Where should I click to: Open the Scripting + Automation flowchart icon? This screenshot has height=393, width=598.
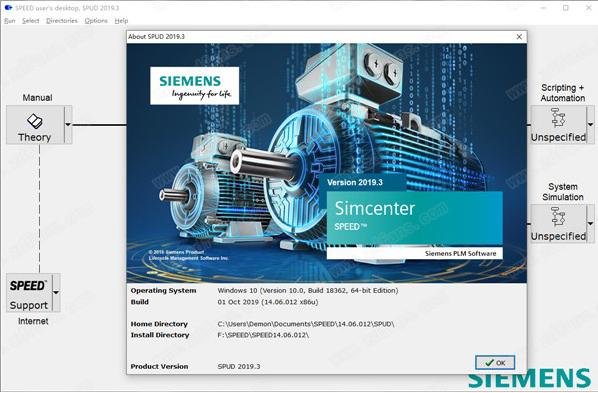[x=558, y=117]
